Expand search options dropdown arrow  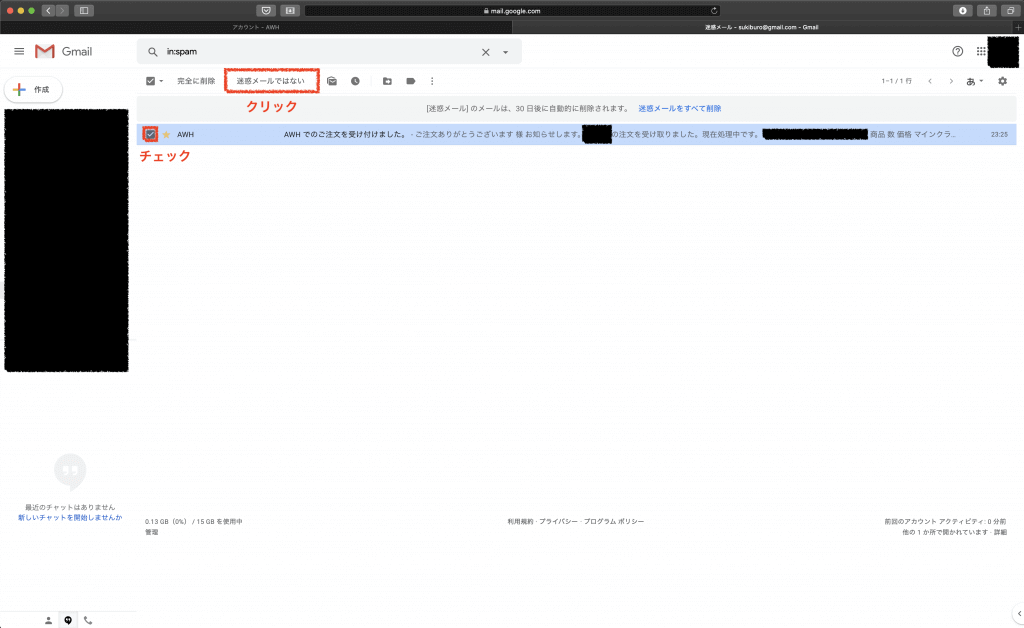[x=505, y=52]
